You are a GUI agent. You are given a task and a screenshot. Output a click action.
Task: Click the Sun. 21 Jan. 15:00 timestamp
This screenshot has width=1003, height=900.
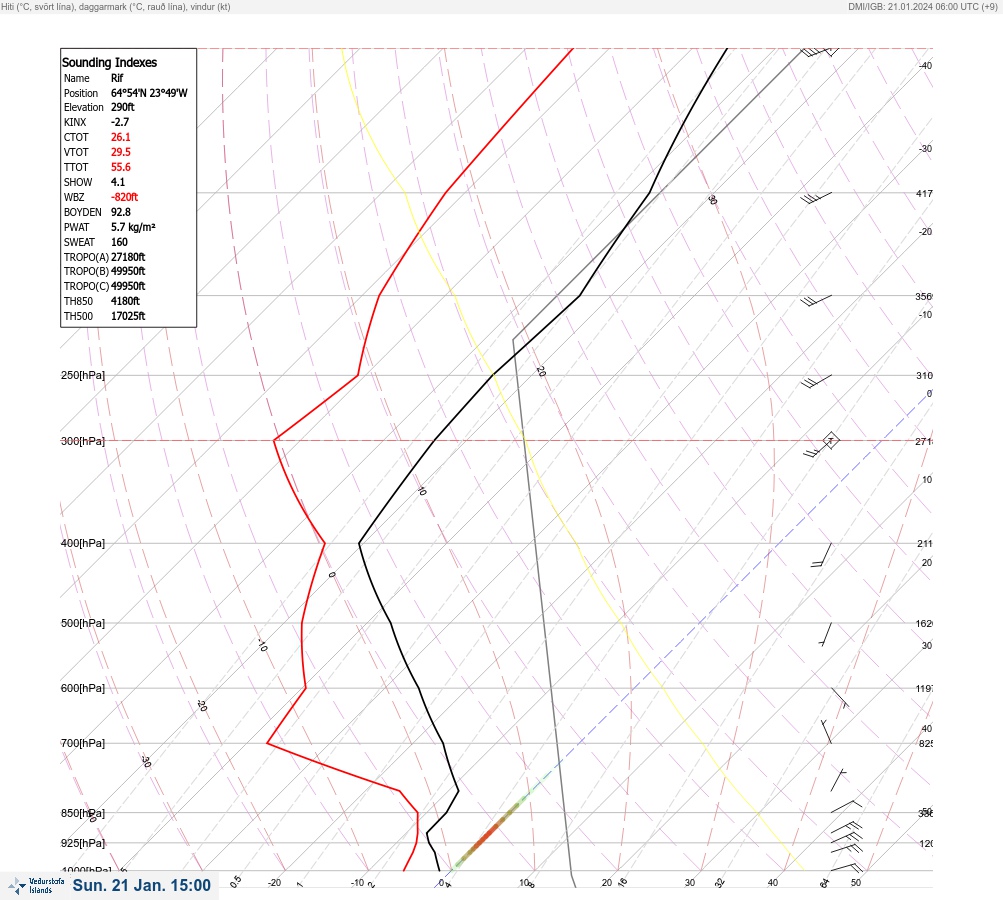point(141,885)
